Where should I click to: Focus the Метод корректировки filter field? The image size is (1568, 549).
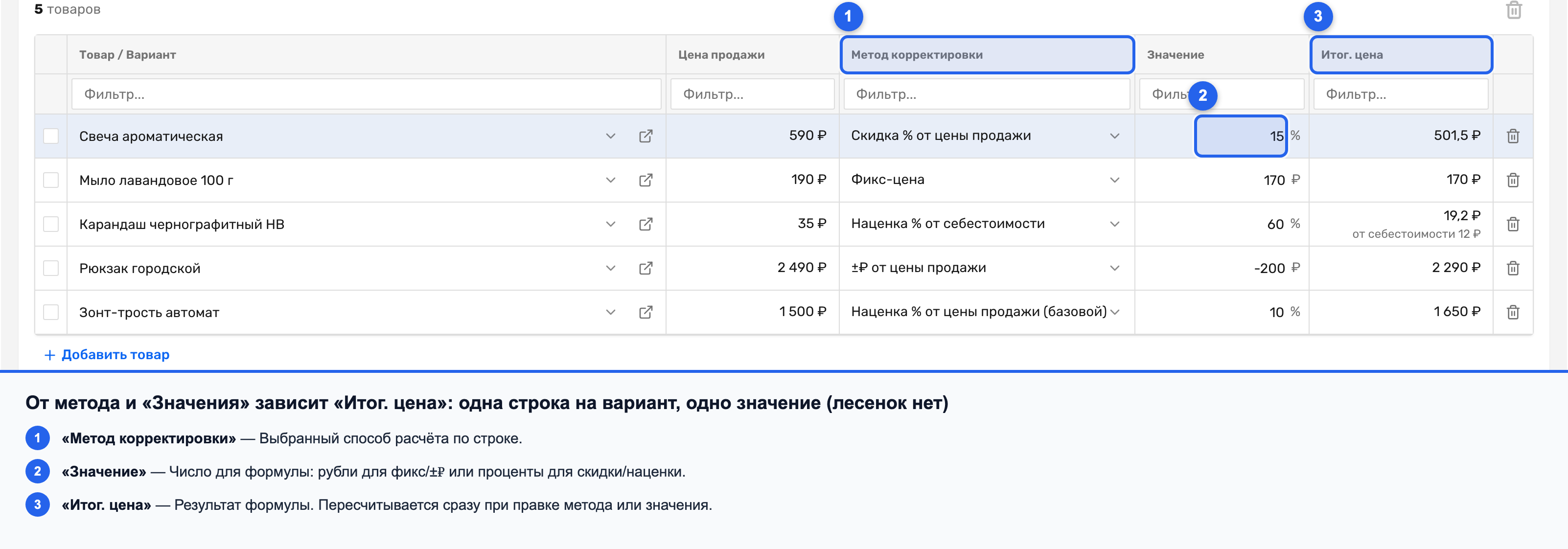[x=987, y=94]
